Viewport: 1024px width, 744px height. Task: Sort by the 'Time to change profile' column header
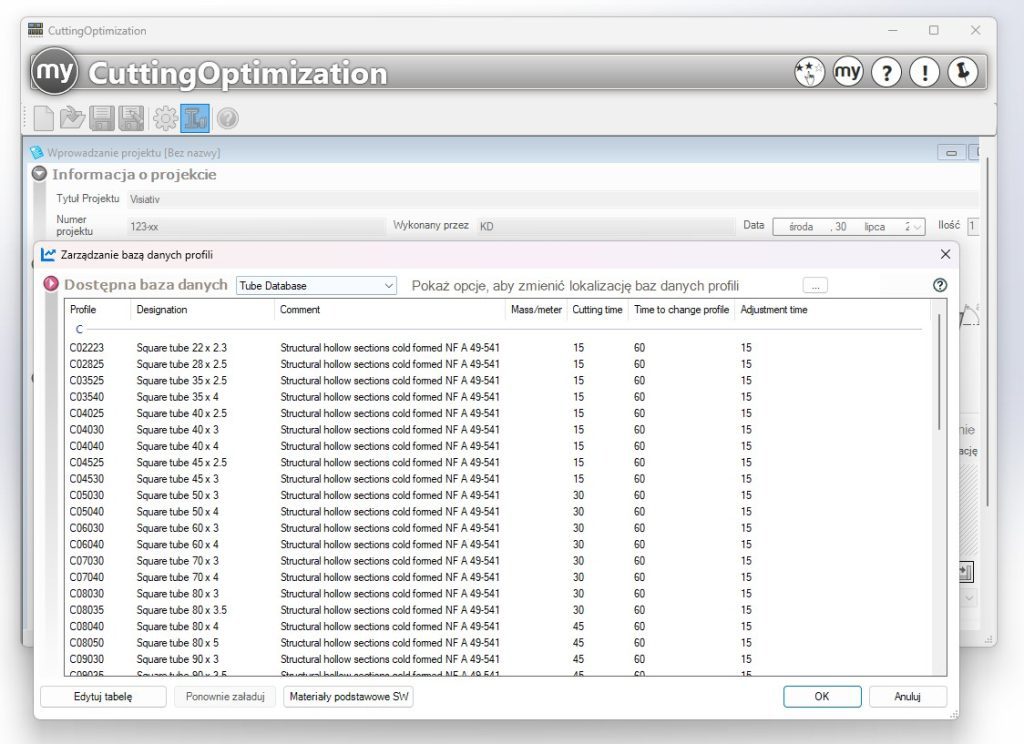tap(681, 310)
